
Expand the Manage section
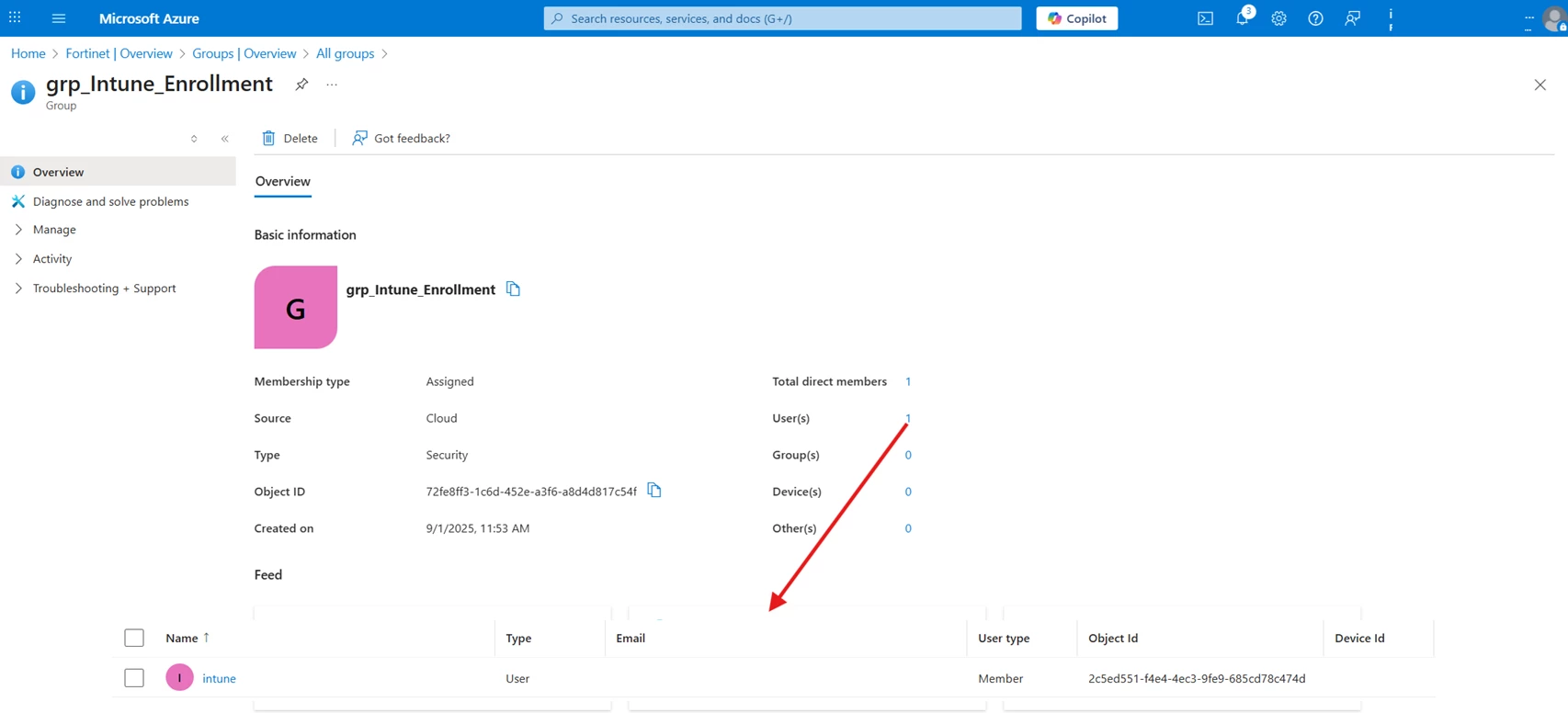[54, 230]
